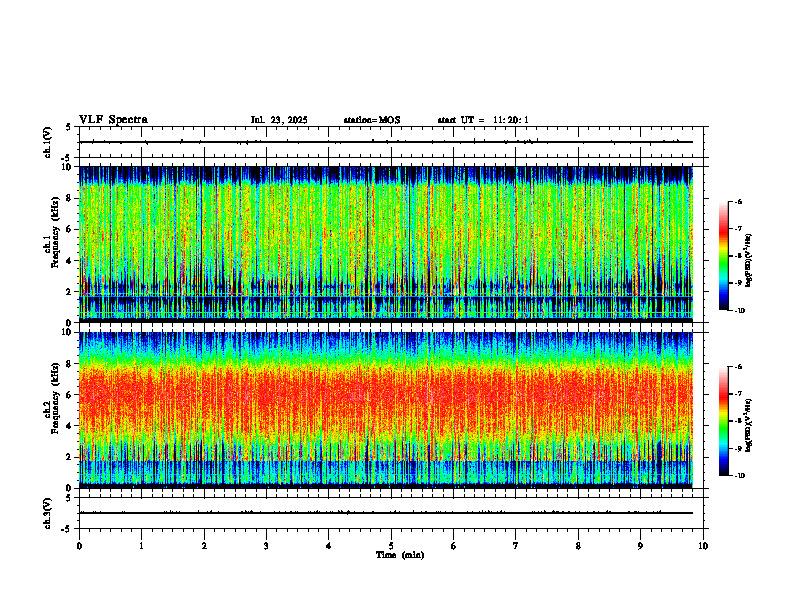Viewport: 792px width, 612px height.
Task: Click the 10 label on the time axis
Action: (x=703, y=546)
